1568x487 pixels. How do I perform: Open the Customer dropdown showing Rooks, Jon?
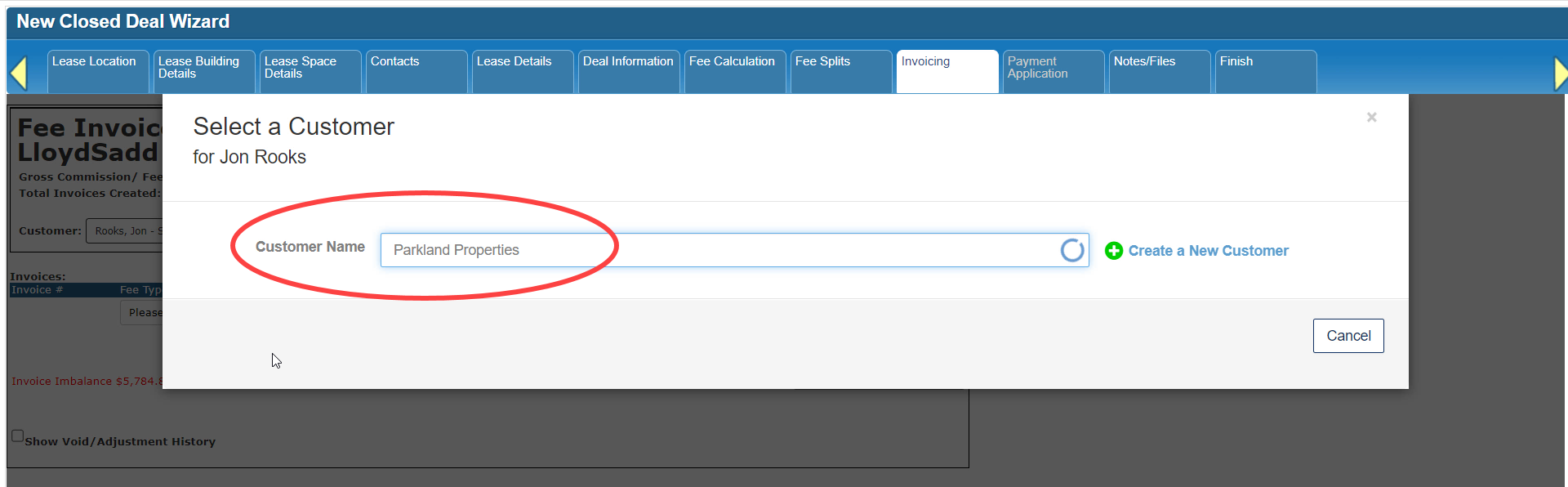tap(125, 231)
